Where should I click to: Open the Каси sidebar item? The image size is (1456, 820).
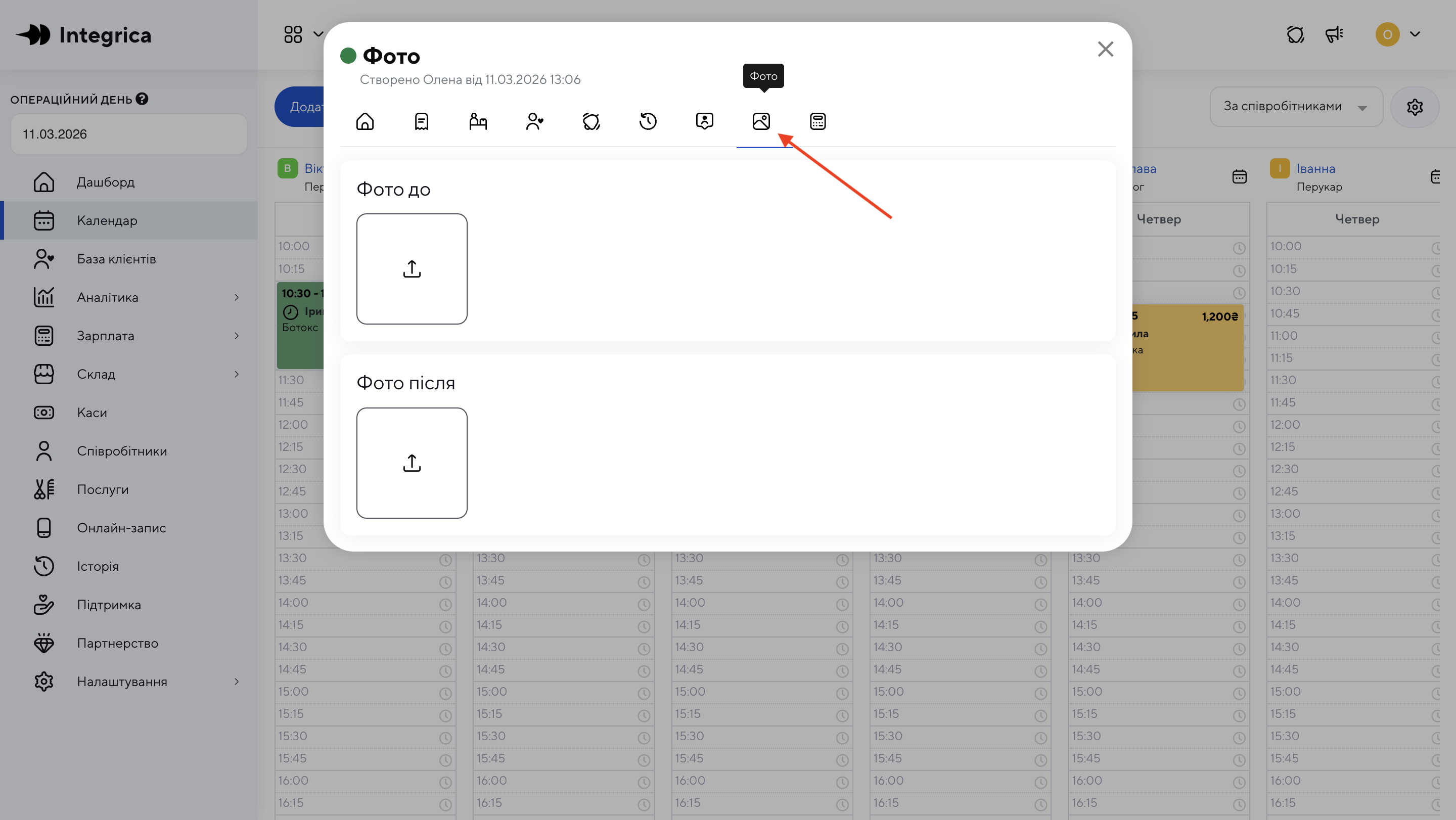click(92, 413)
